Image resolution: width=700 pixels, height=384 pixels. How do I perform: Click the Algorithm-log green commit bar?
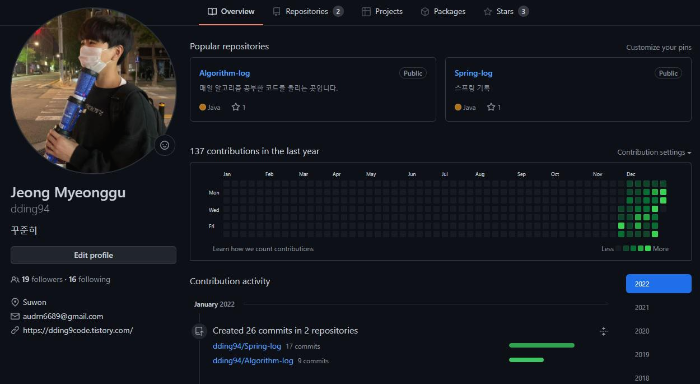click(x=526, y=360)
